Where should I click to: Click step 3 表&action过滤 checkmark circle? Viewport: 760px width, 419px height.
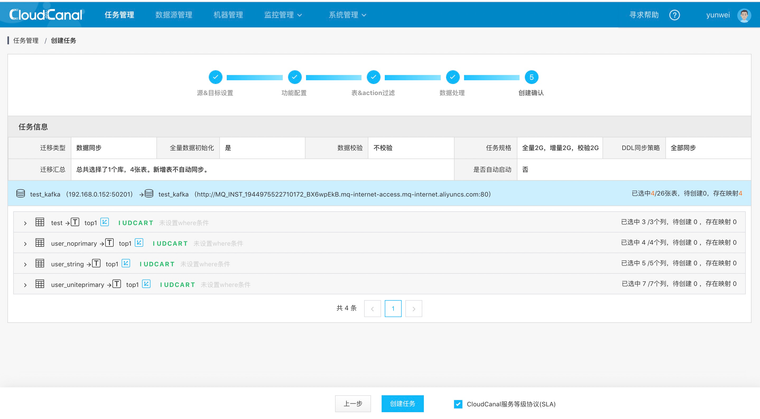pyautogui.click(x=373, y=77)
